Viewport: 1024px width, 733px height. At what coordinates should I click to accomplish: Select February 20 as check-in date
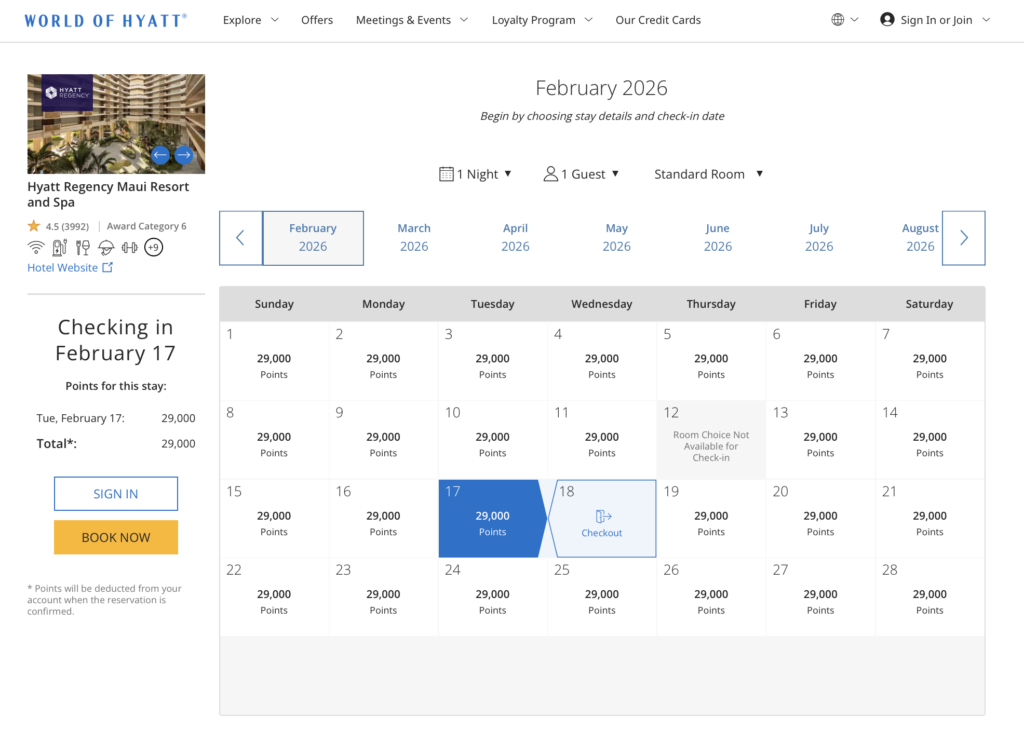820,518
